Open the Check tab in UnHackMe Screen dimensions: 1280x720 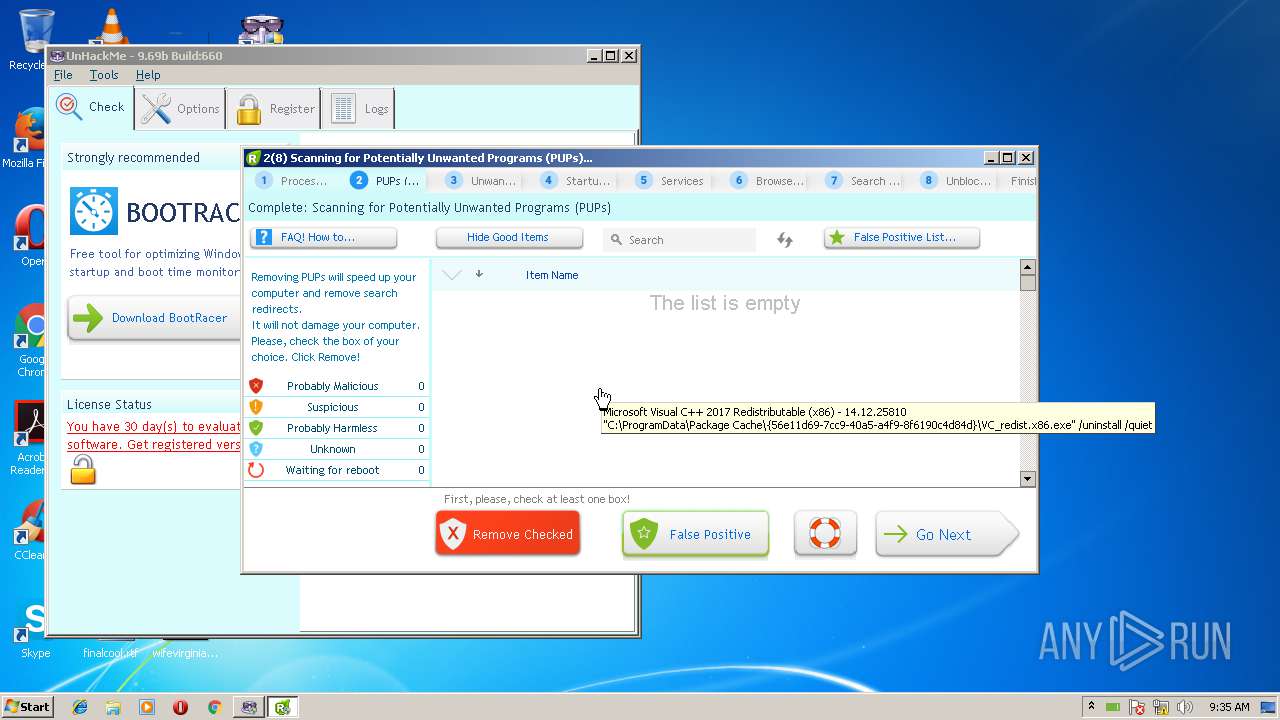pos(91,107)
